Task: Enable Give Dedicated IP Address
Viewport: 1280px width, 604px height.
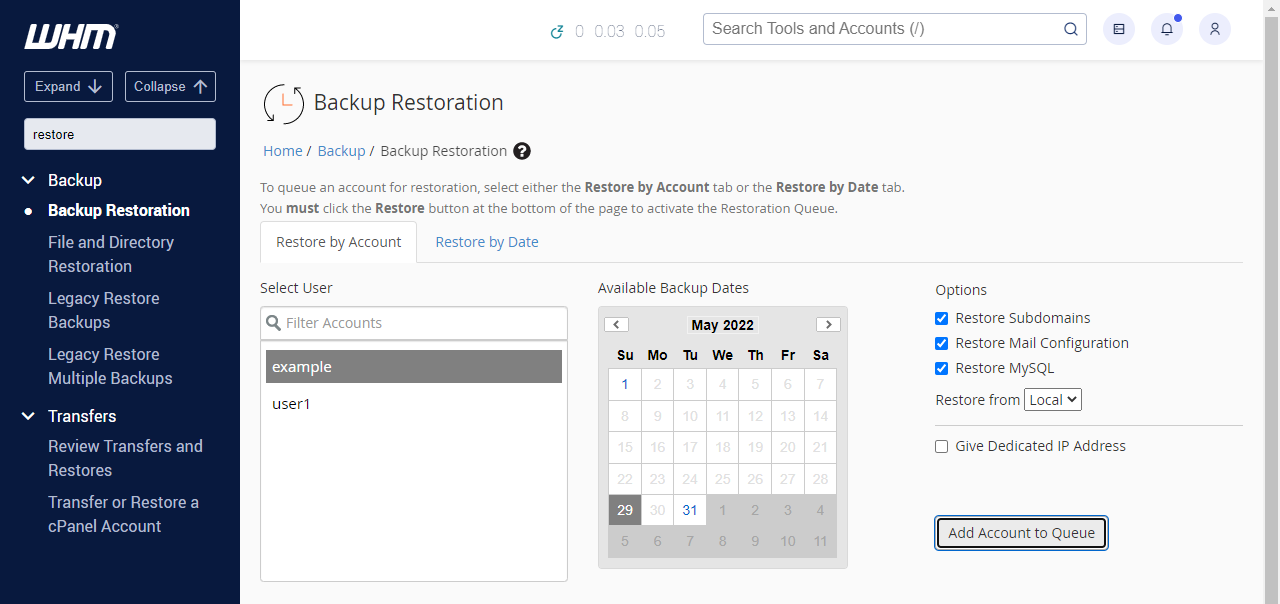Action: (941, 446)
